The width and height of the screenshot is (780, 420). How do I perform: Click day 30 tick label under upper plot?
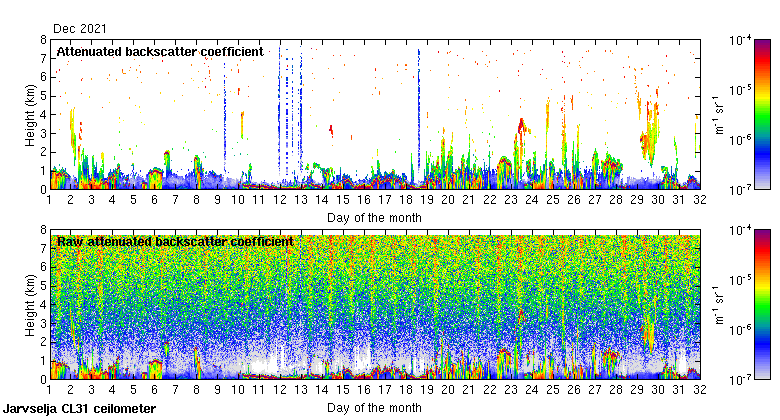pos(658,200)
